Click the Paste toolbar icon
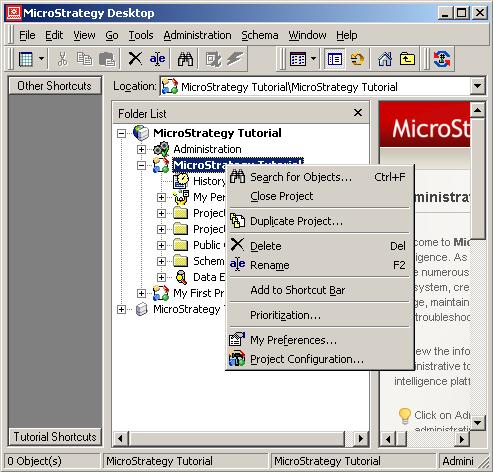493x472 pixels. 107,59
